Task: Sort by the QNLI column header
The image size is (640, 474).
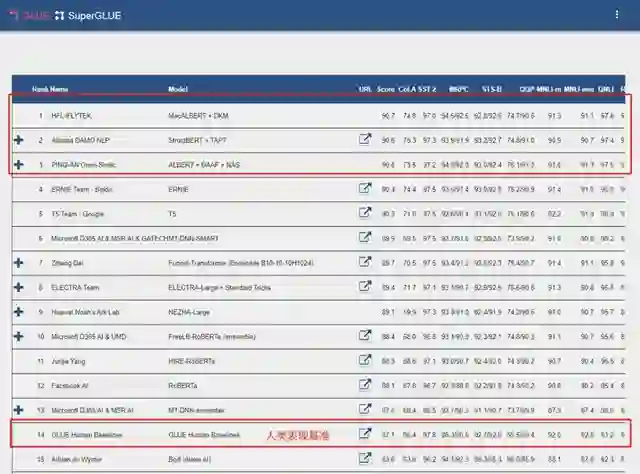Action: point(606,89)
